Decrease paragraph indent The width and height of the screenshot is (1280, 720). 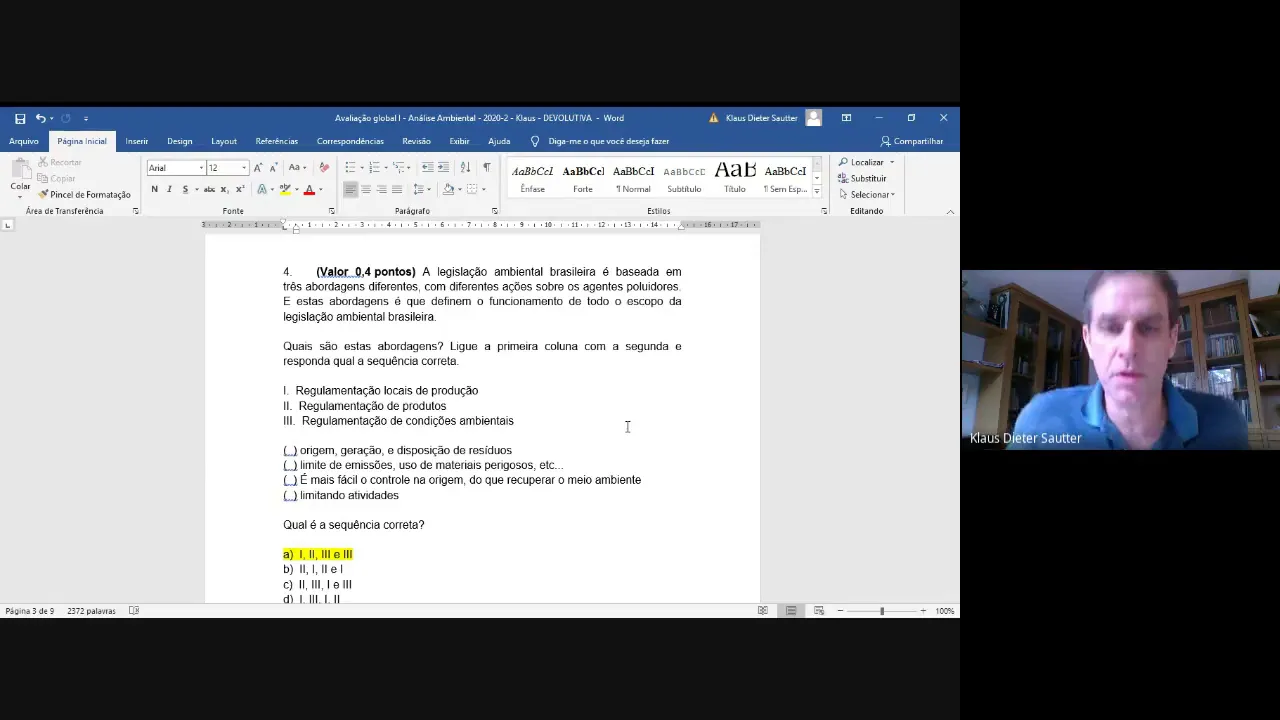427,168
